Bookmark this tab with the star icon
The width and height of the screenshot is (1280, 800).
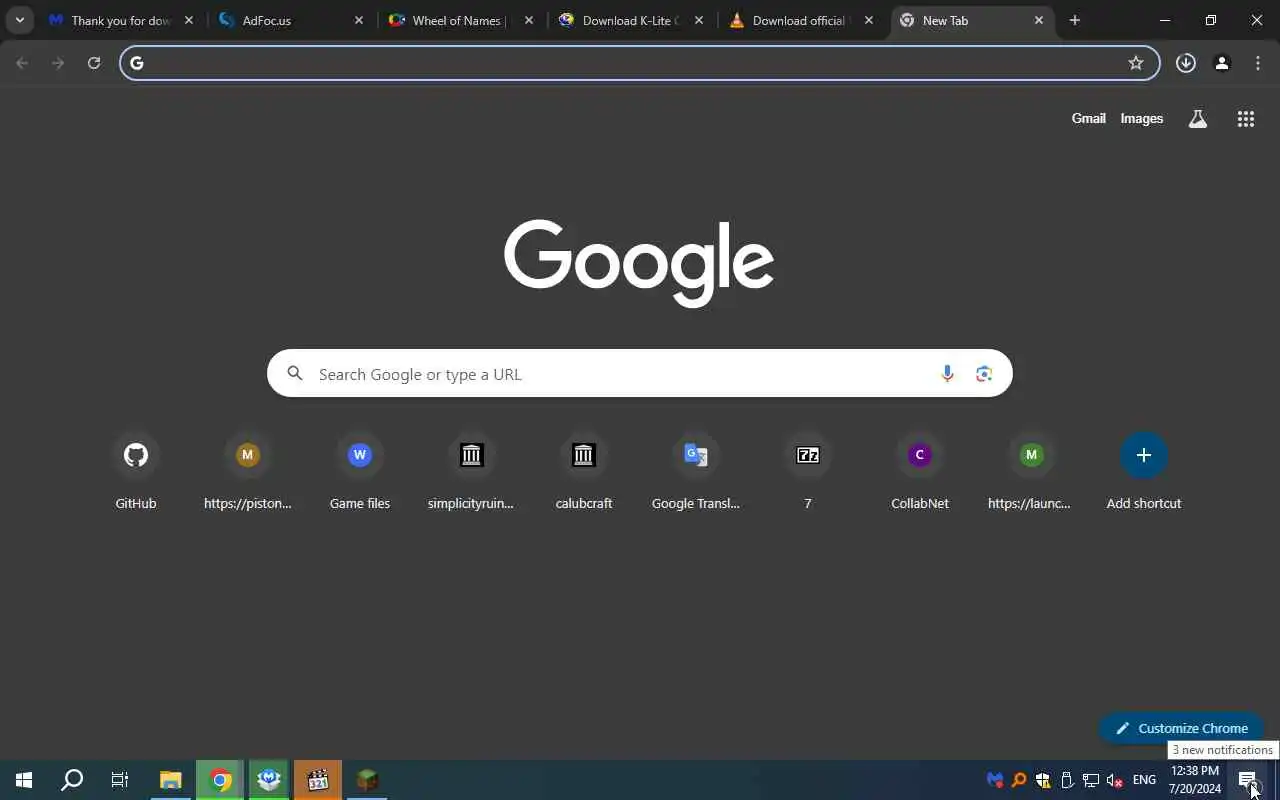coord(1136,63)
